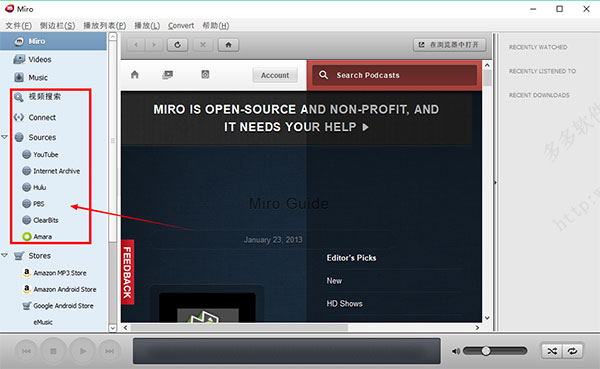Stop loading the page

(203, 45)
